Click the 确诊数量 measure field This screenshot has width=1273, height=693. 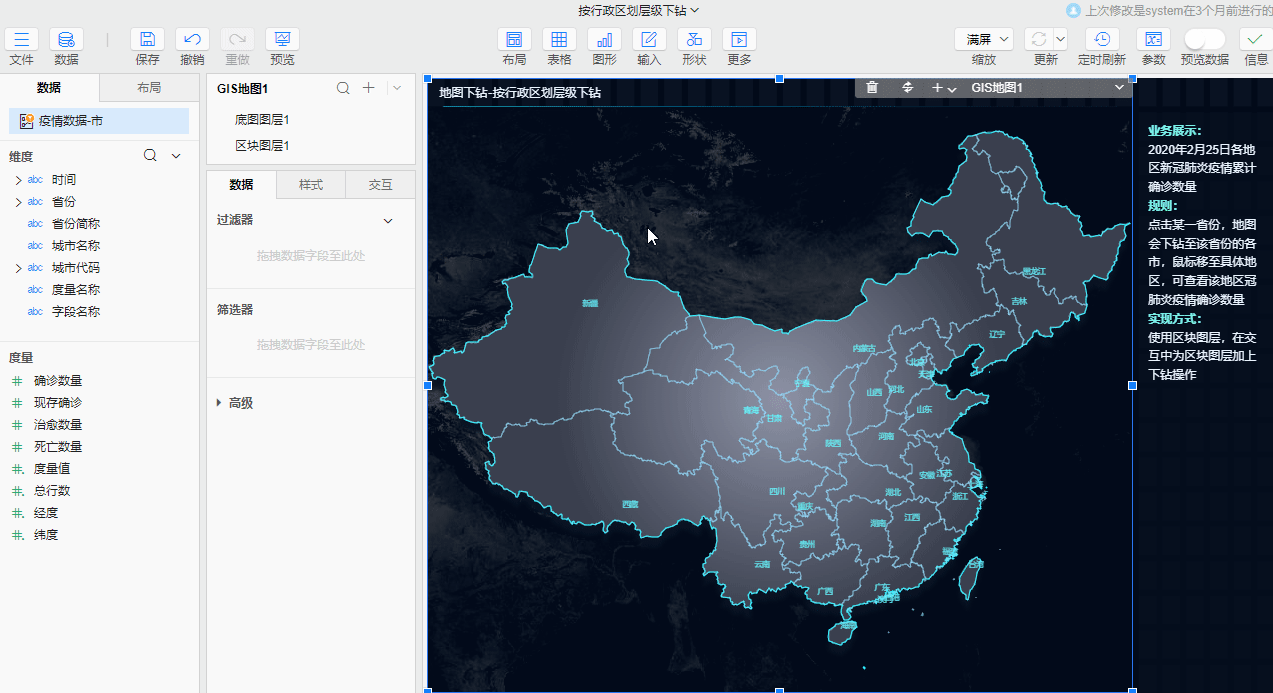click(x=58, y=381)
